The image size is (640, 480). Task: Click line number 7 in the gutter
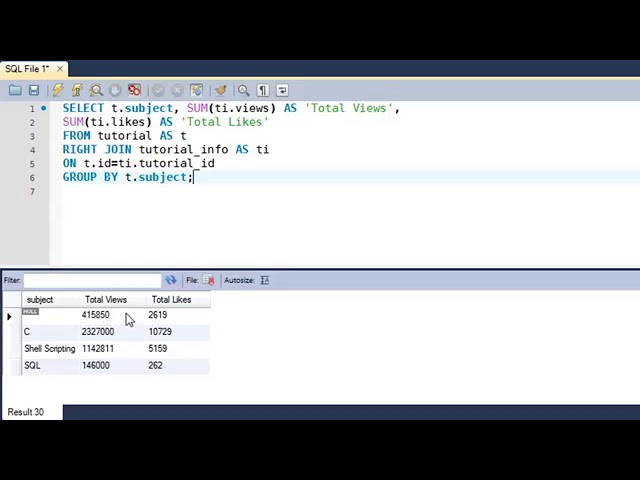coord(32,191)
